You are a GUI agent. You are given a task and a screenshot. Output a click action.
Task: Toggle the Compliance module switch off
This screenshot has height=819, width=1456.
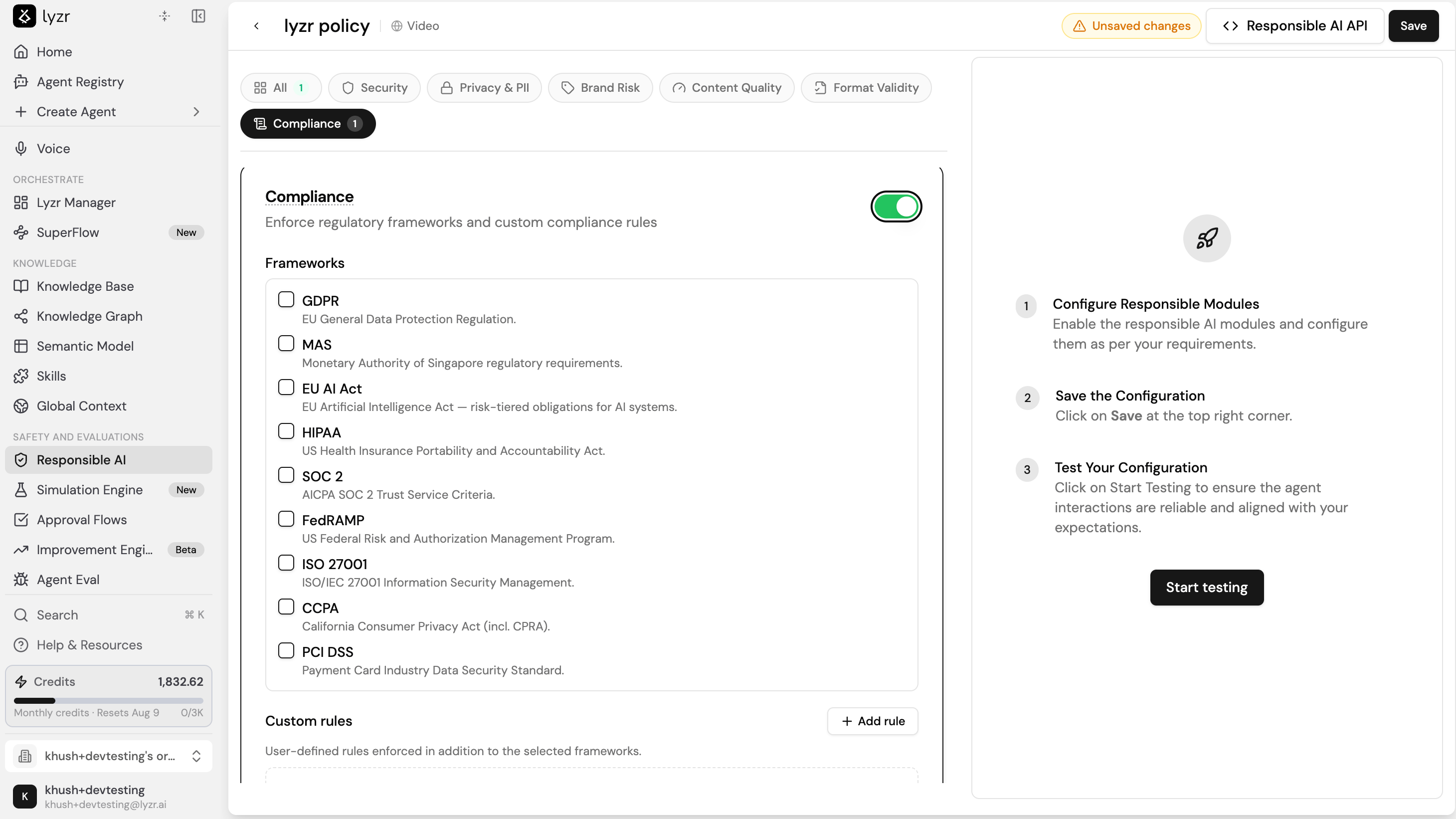896,206
